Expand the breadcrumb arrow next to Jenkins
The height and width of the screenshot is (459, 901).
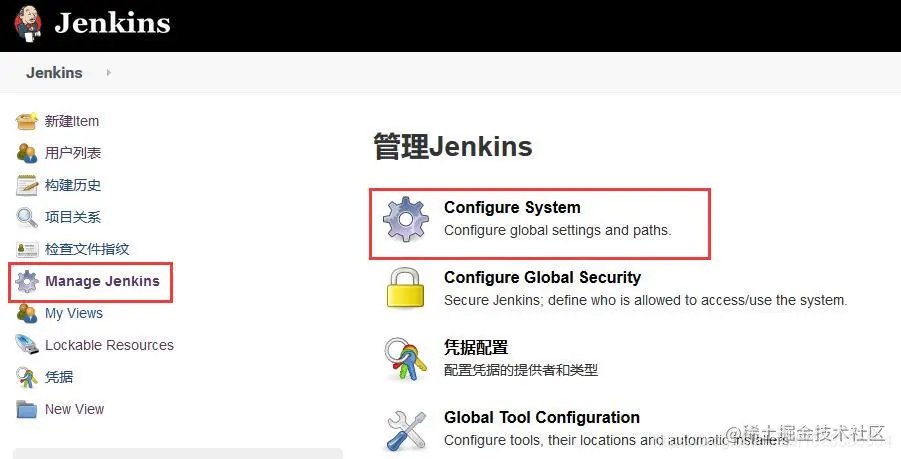pyautogui.click(x=109, y=73)
